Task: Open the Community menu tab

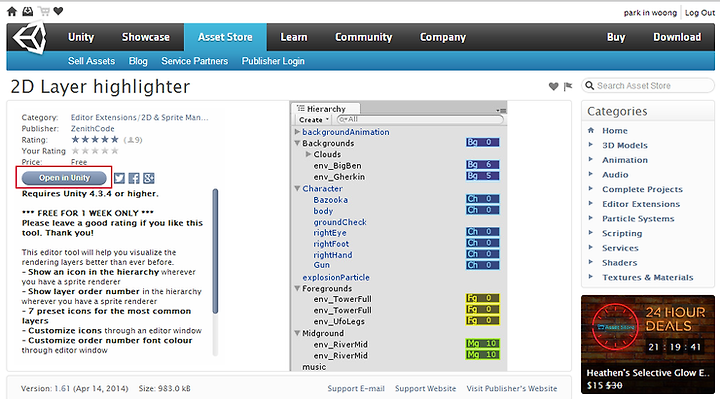Action: coord(364,37)
